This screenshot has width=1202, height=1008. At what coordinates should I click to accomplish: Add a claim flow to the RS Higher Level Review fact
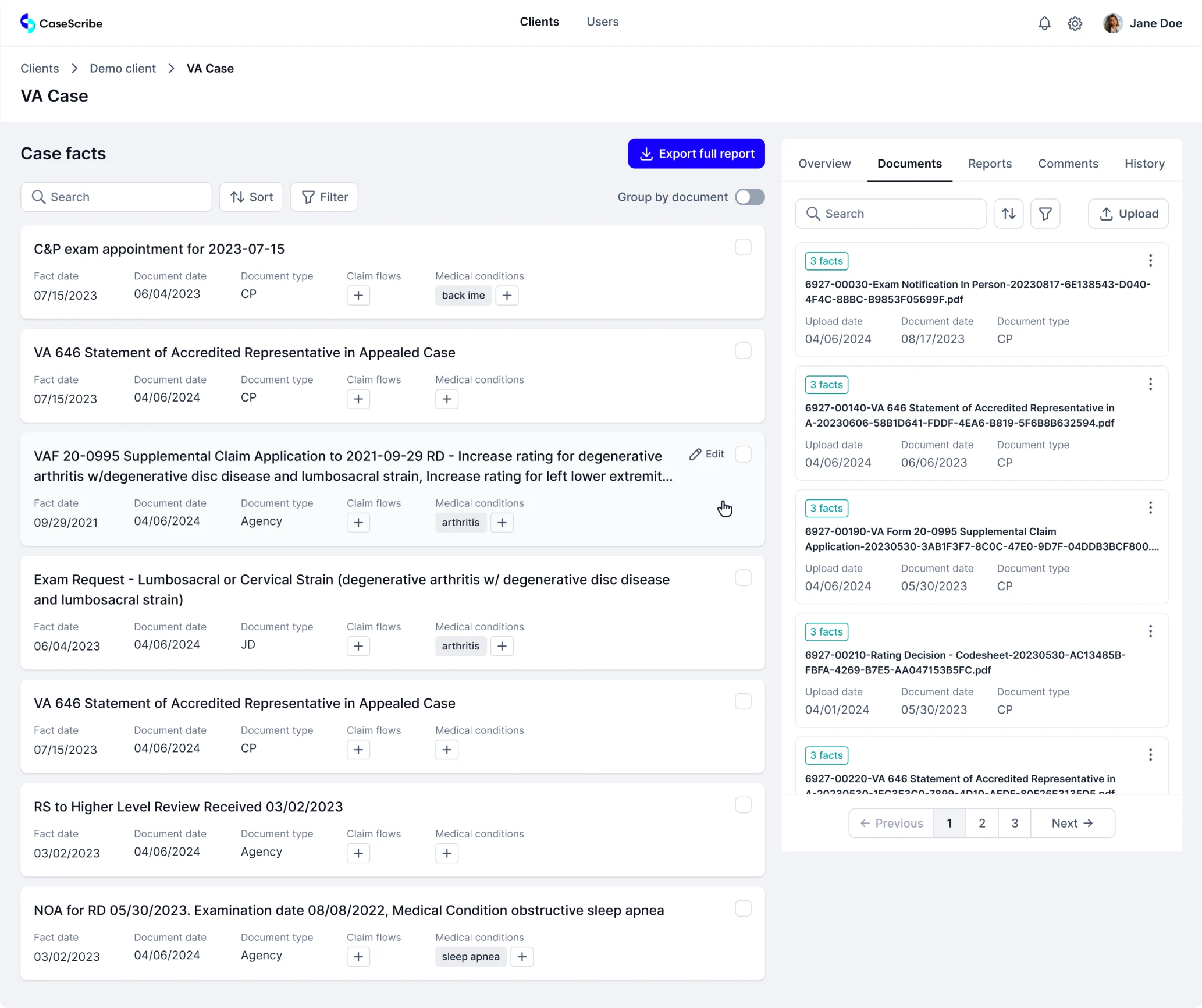(358, 853)
